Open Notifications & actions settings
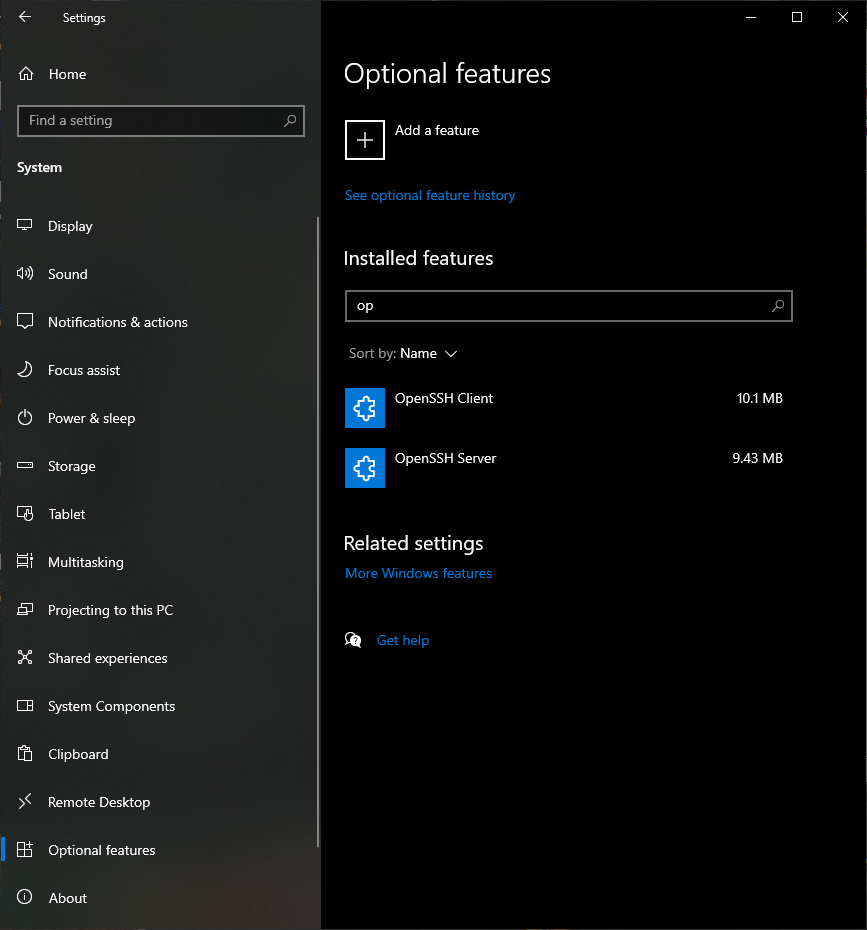The height and width of the screenshot is (930, 867). click(117, 322)
